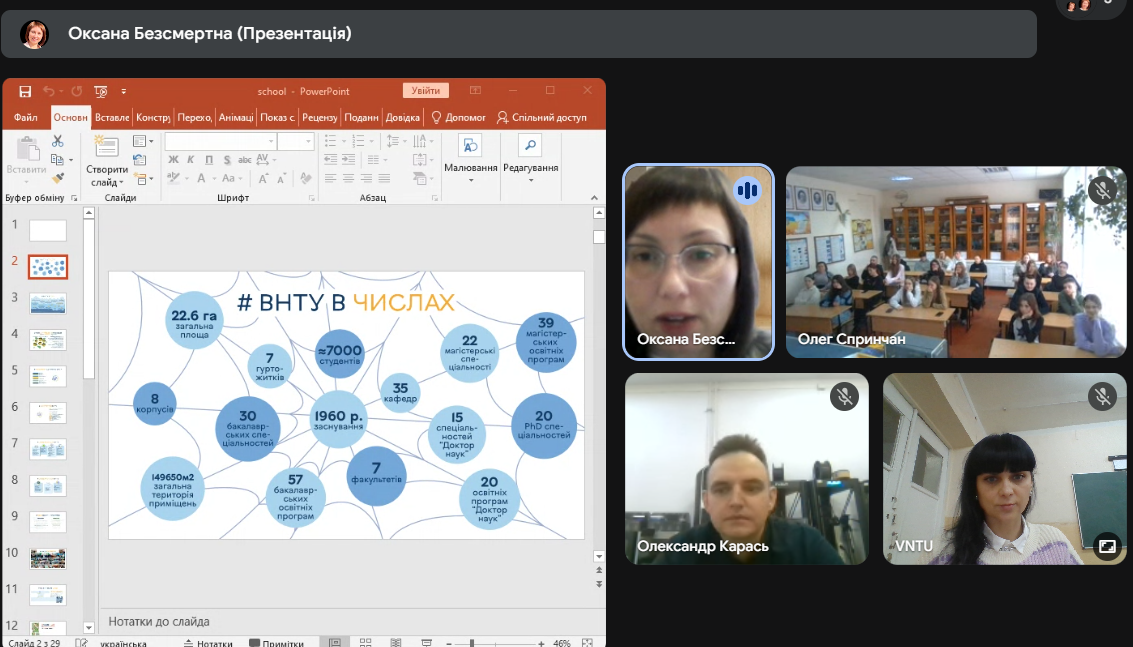This screenshot has width=1133, height=647.
Task: Click the zoom slider in the status bar
Action: pos(472,643)
